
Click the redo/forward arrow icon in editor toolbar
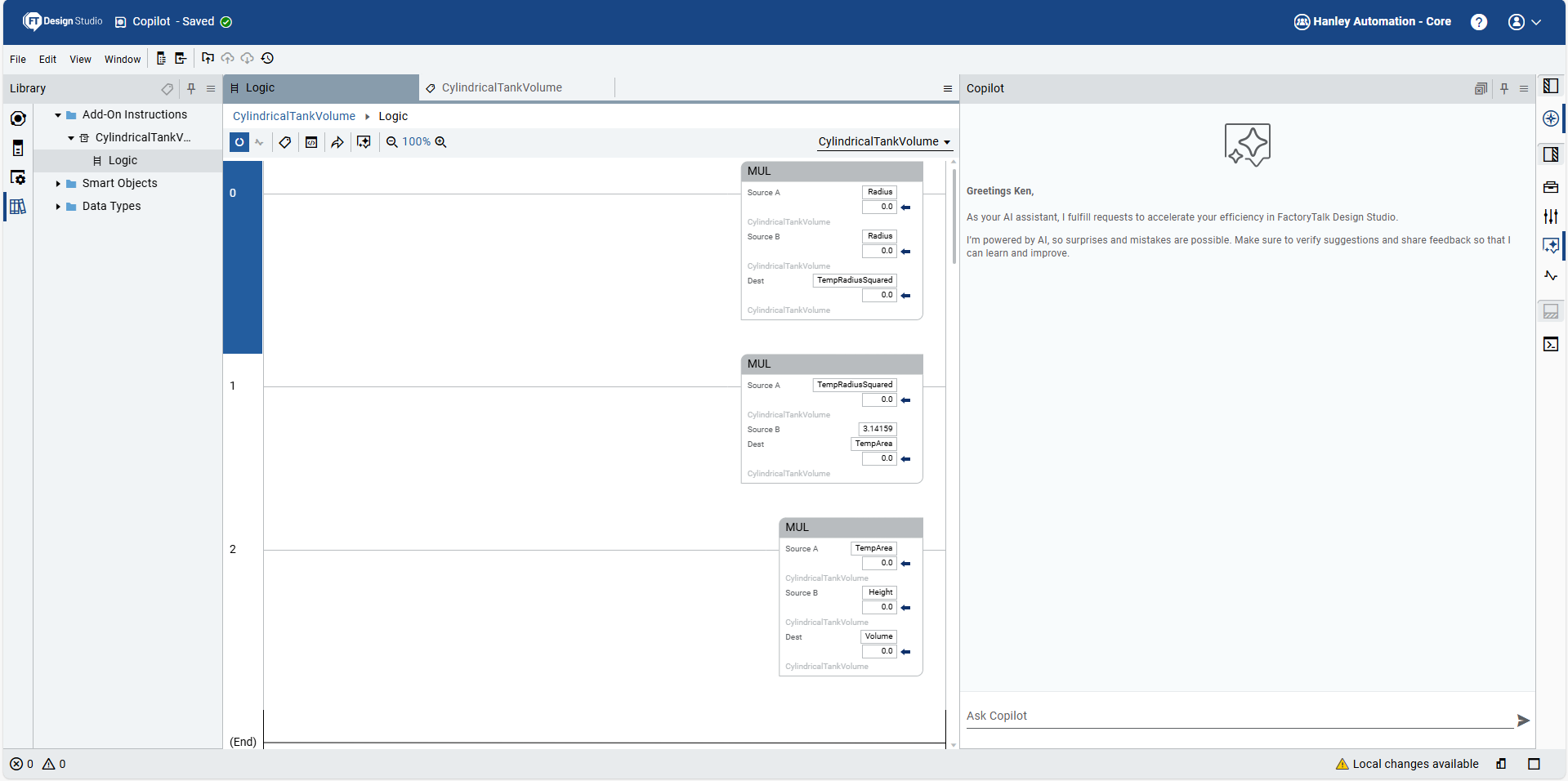point(337,142)
